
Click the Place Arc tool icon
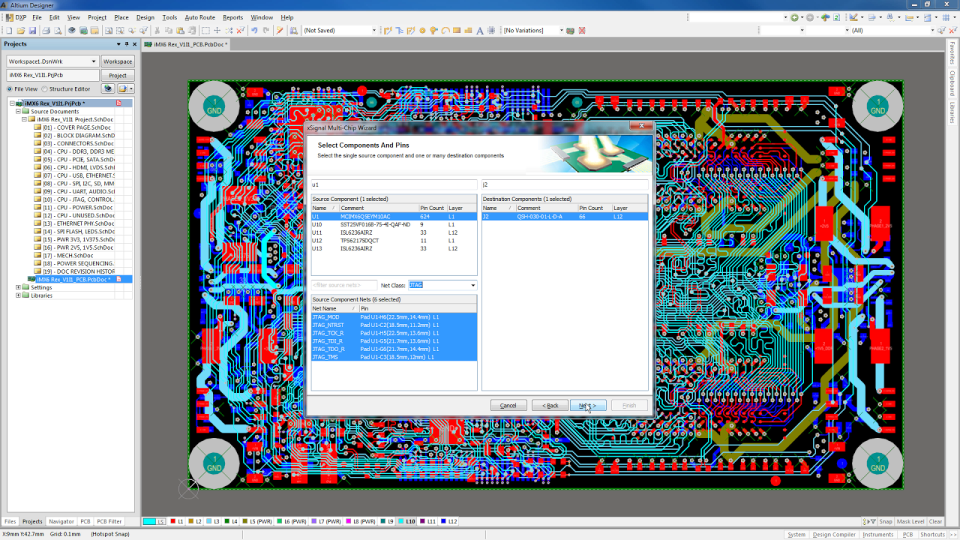(446, 30)
